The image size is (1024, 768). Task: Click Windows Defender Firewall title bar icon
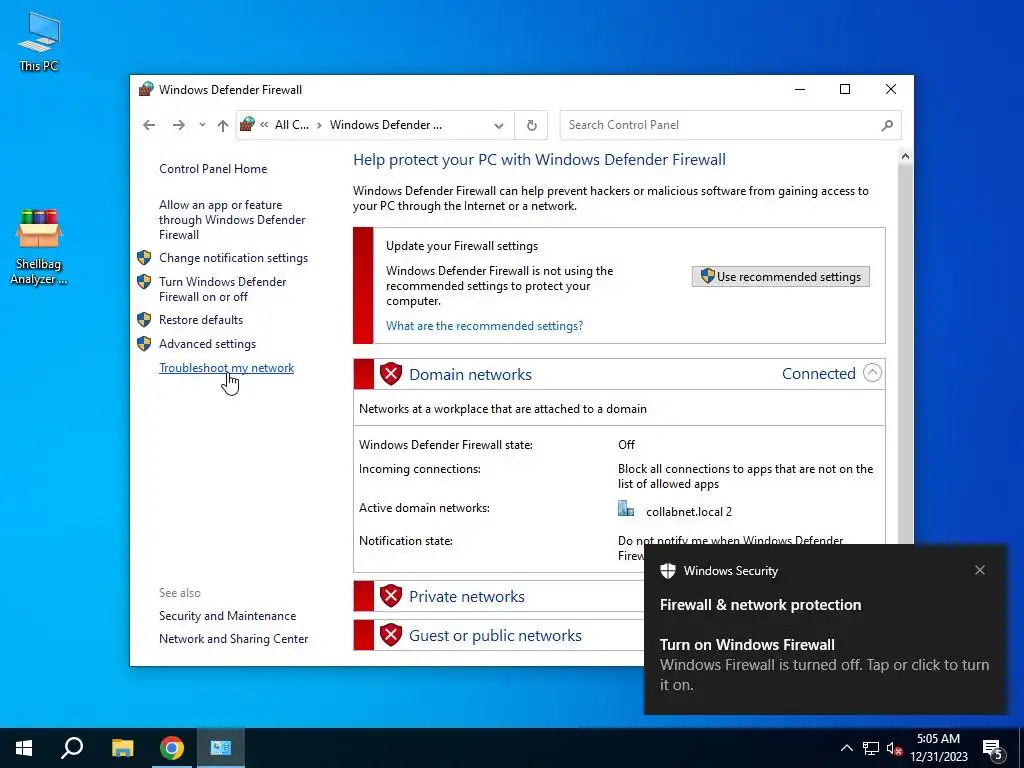(x=146, y=89)
